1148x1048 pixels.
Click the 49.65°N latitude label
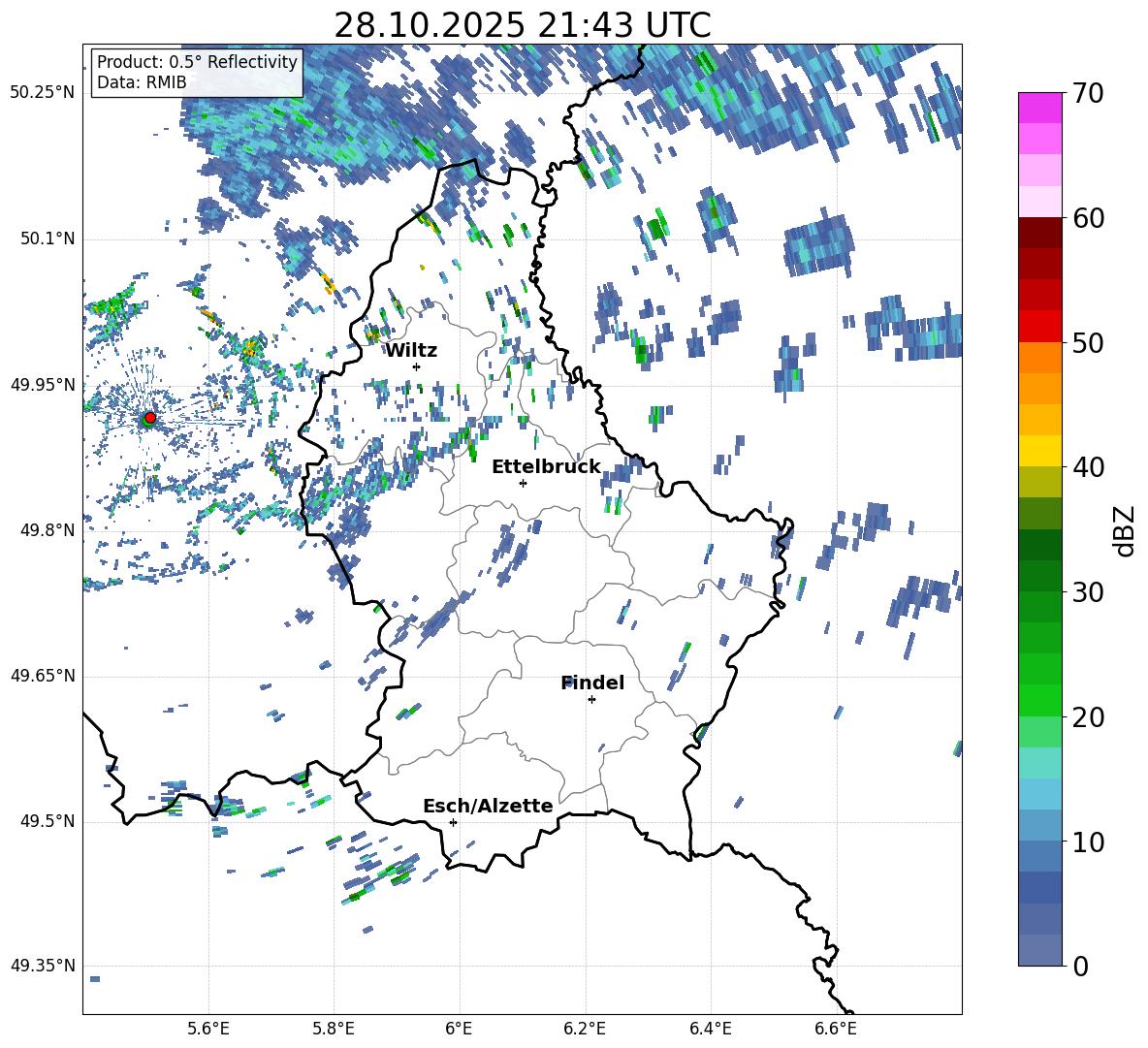tap(44, 675)
